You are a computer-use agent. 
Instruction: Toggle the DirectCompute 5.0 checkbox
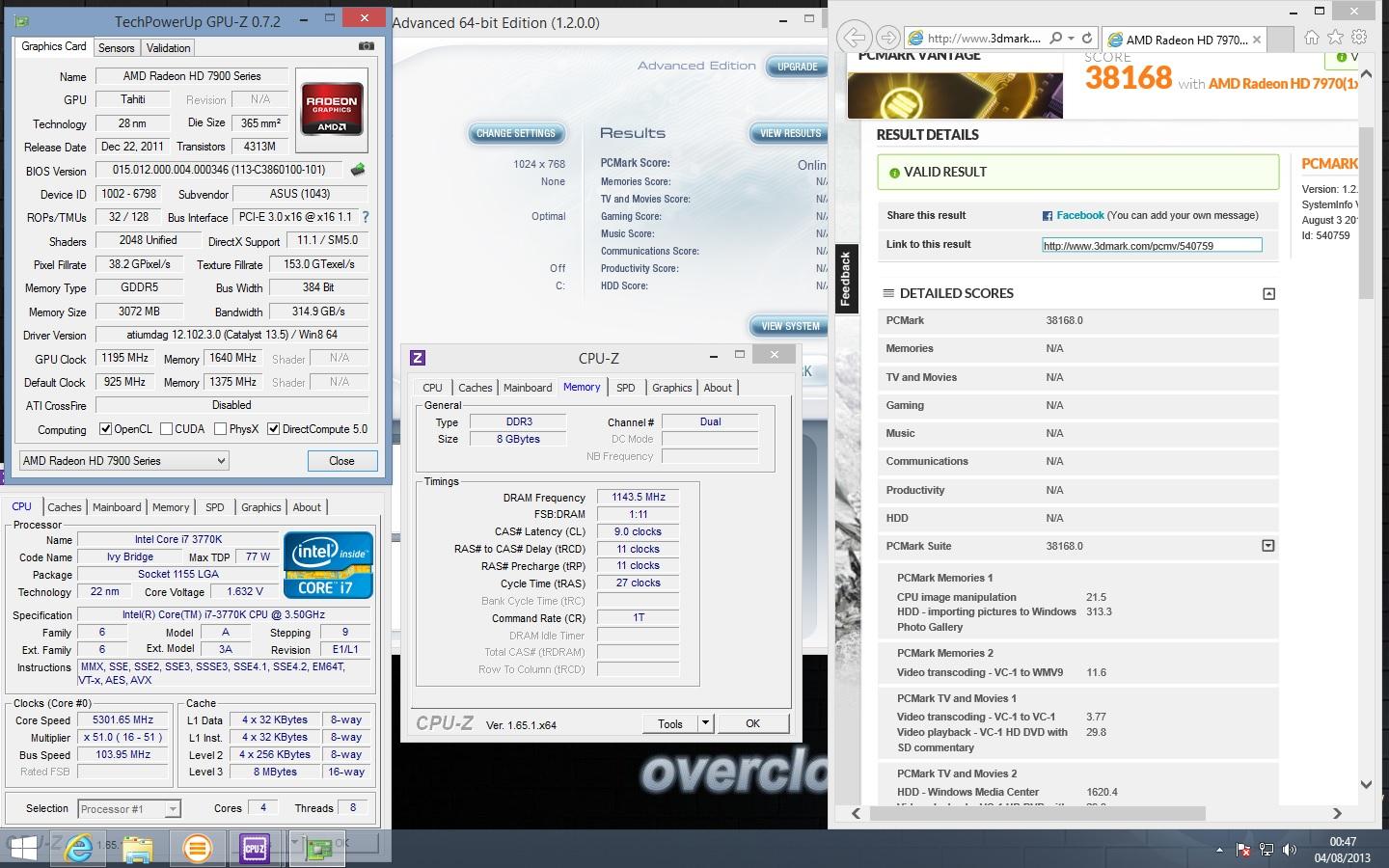[x=273, y=429]
